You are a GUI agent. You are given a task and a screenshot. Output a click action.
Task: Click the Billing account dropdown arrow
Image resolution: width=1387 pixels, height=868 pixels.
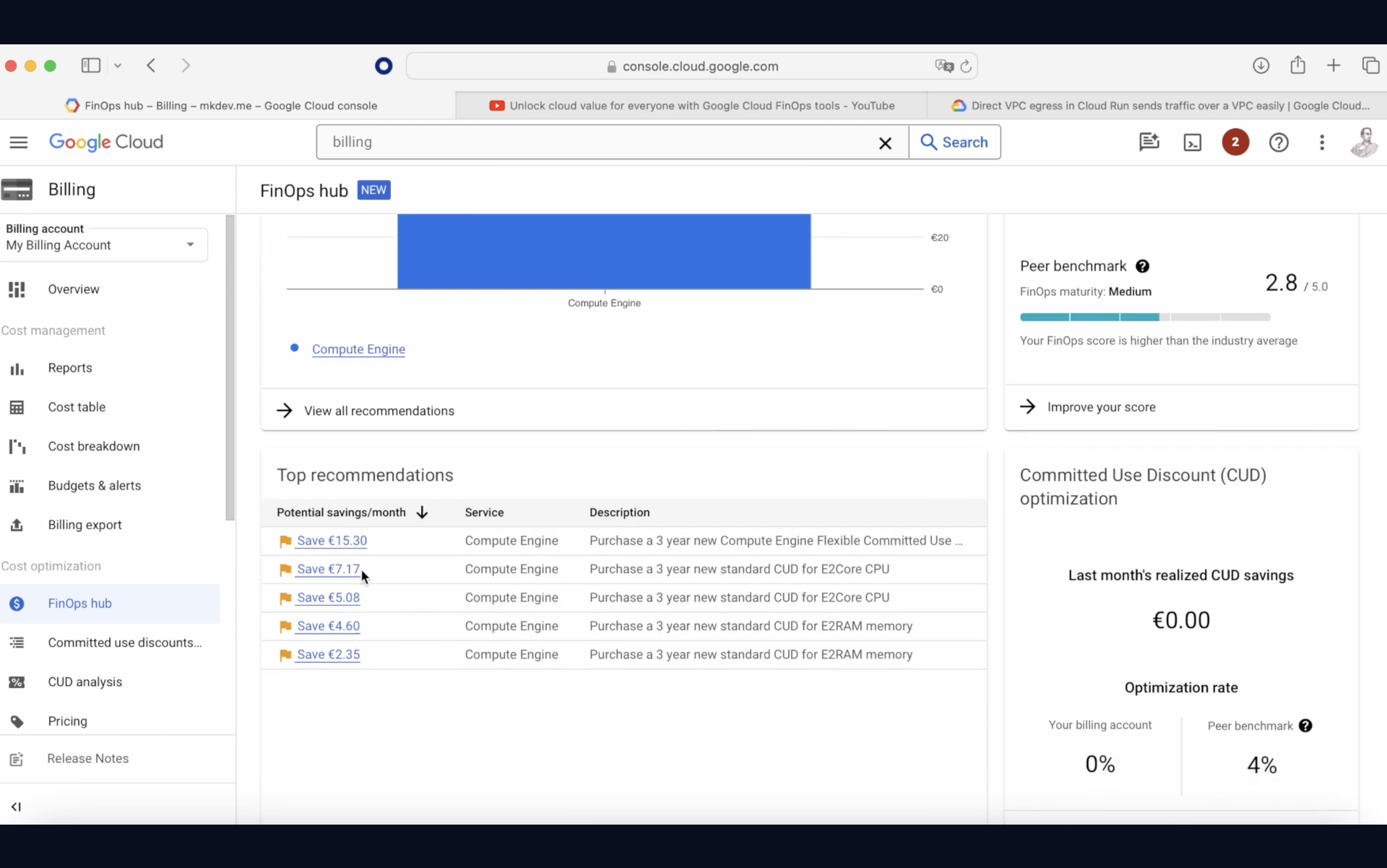click(x=190, y=244)
